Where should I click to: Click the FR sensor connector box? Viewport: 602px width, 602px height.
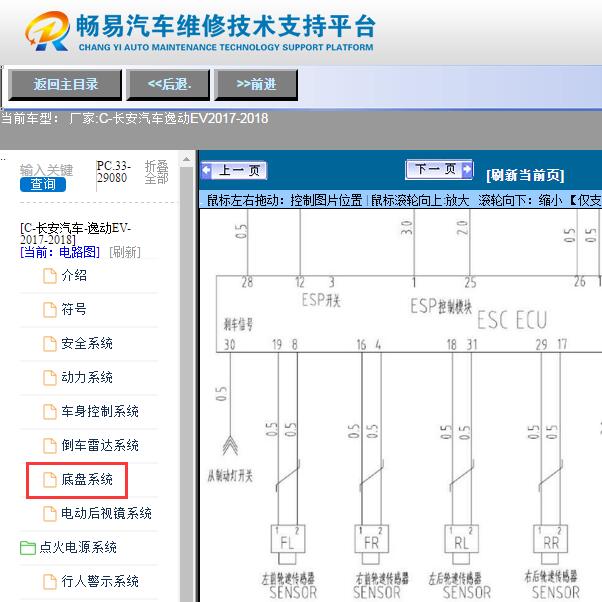[372, 539]
